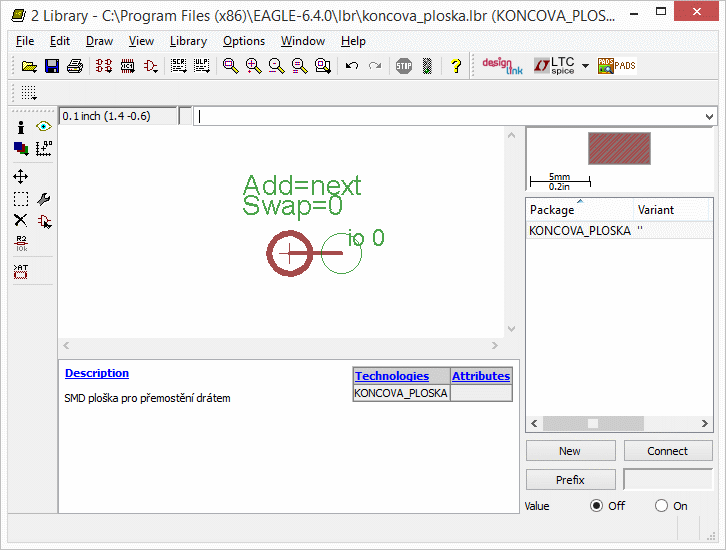Open the Change wrench tool
The height and width of the screenshot is (550, 726).
43,199
